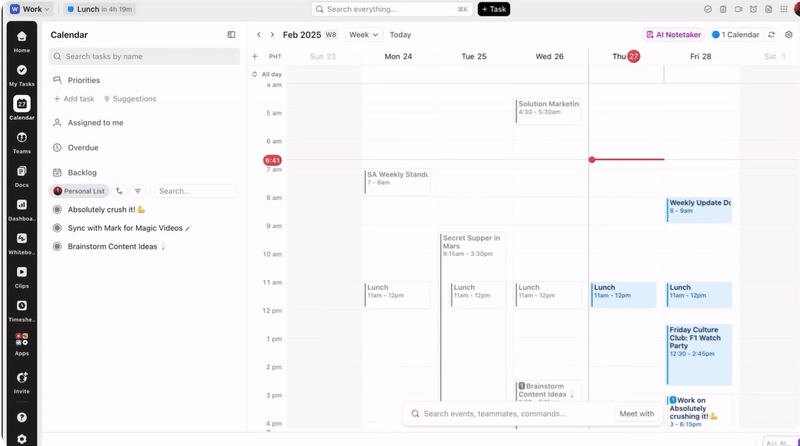Collapse the Calendar side panel
Image resolution: width=800 pixels, height=446 pixels.
231,35
